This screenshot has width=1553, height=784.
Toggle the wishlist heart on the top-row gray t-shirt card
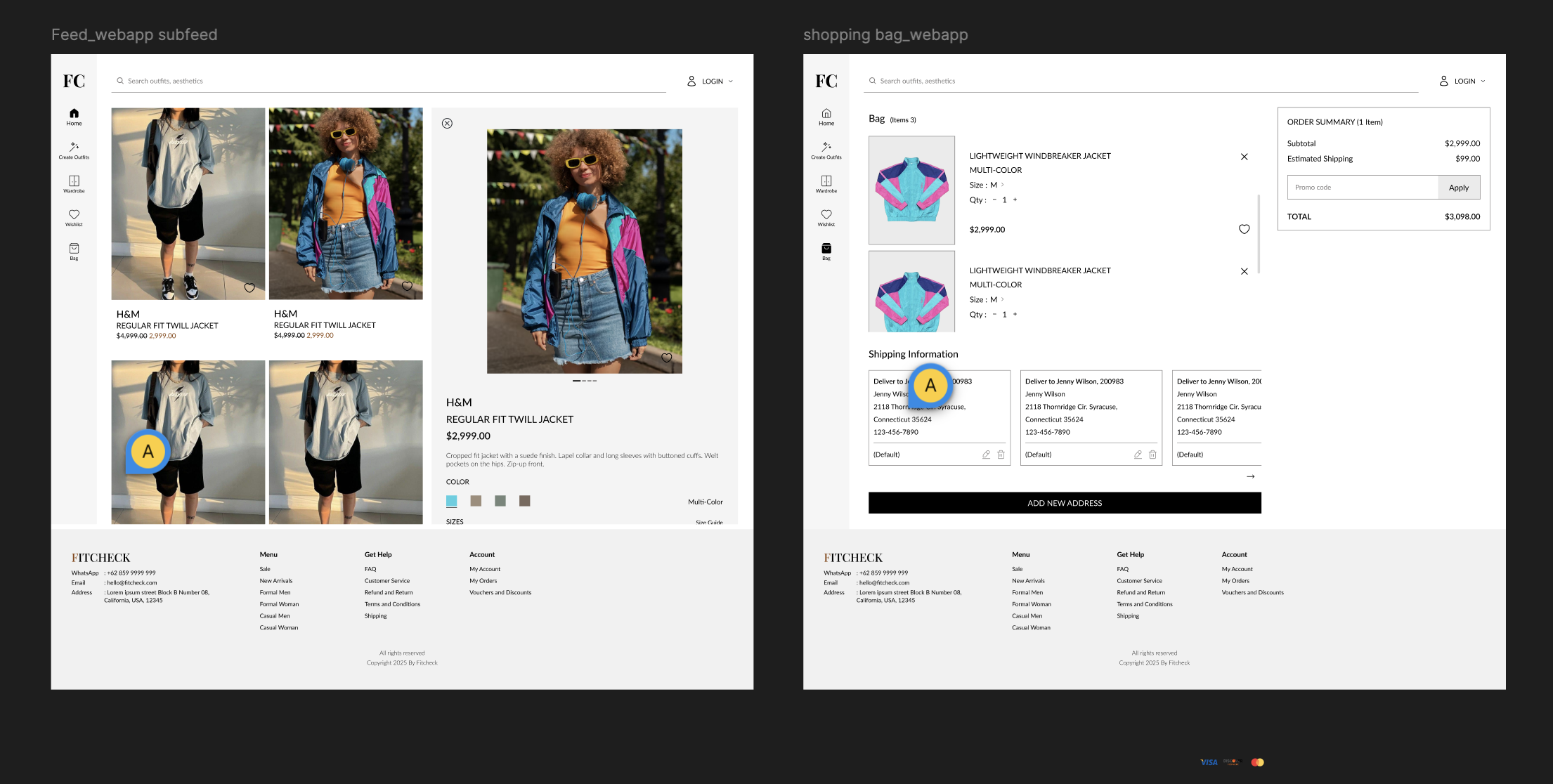[249, 287]
